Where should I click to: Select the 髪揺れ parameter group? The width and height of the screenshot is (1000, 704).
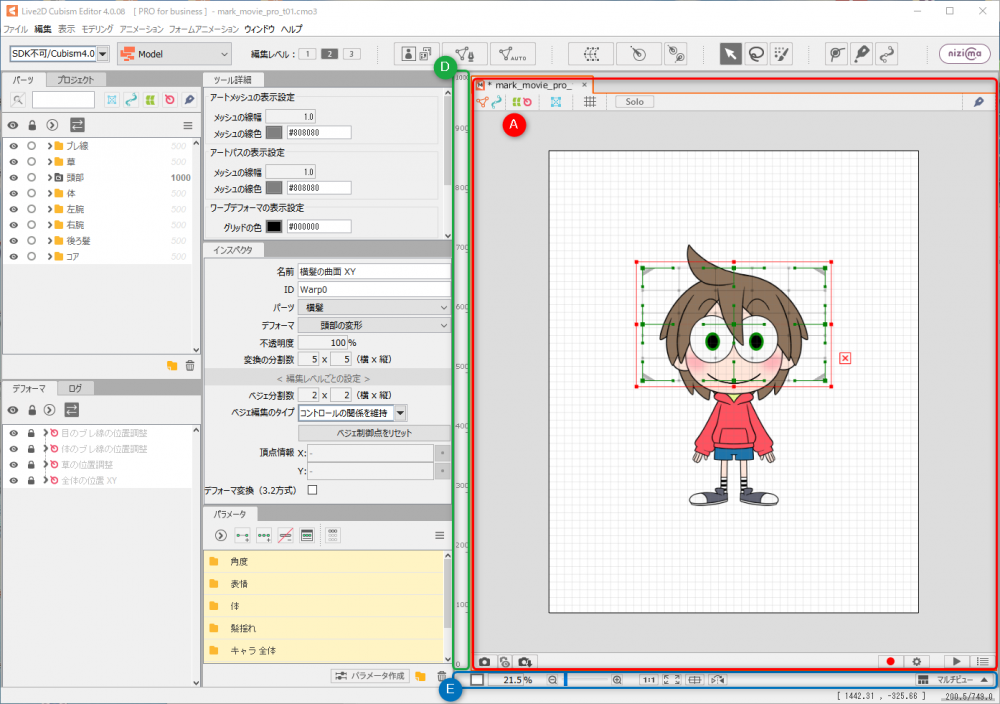323,629
